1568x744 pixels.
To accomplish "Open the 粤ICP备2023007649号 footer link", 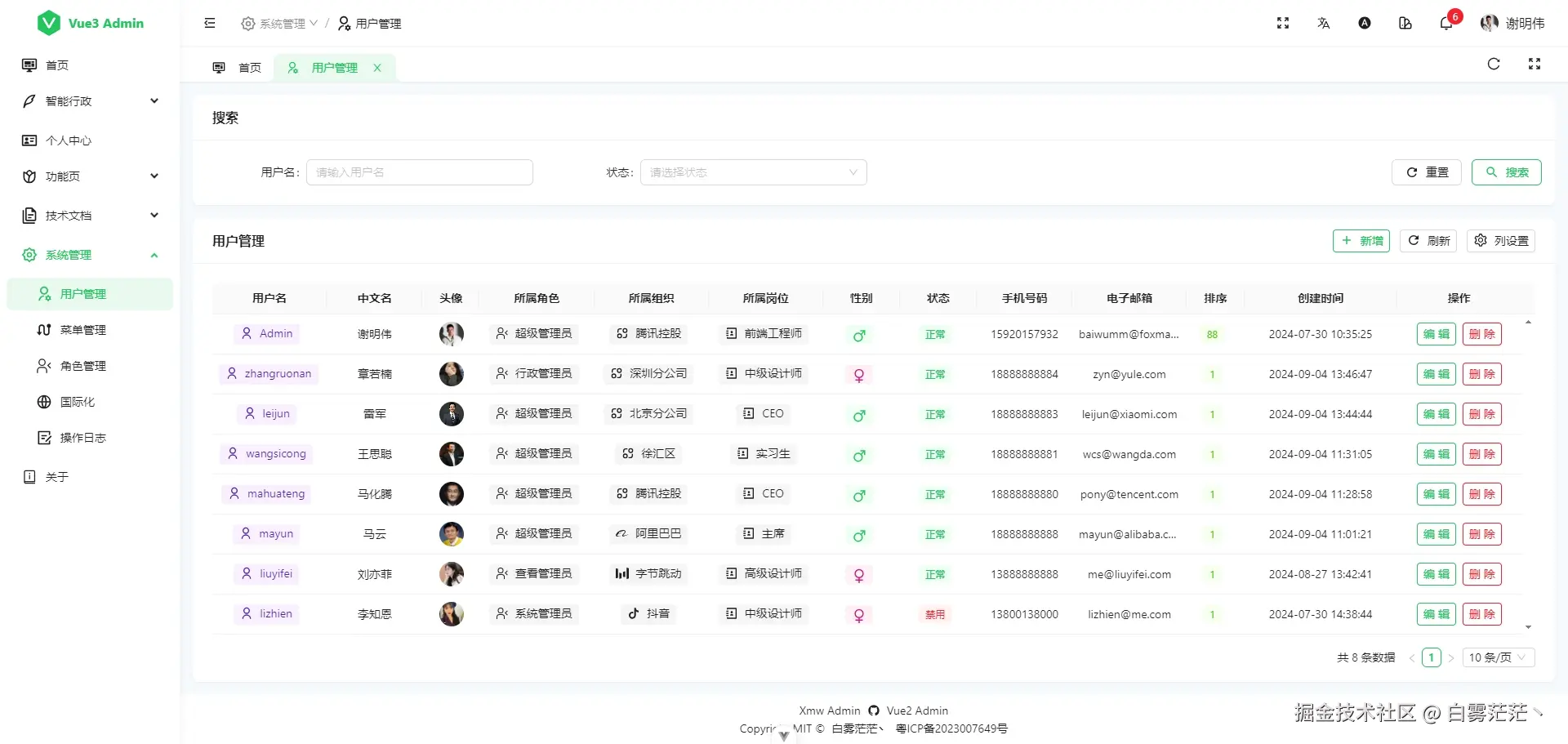I will tap(951, 728).
